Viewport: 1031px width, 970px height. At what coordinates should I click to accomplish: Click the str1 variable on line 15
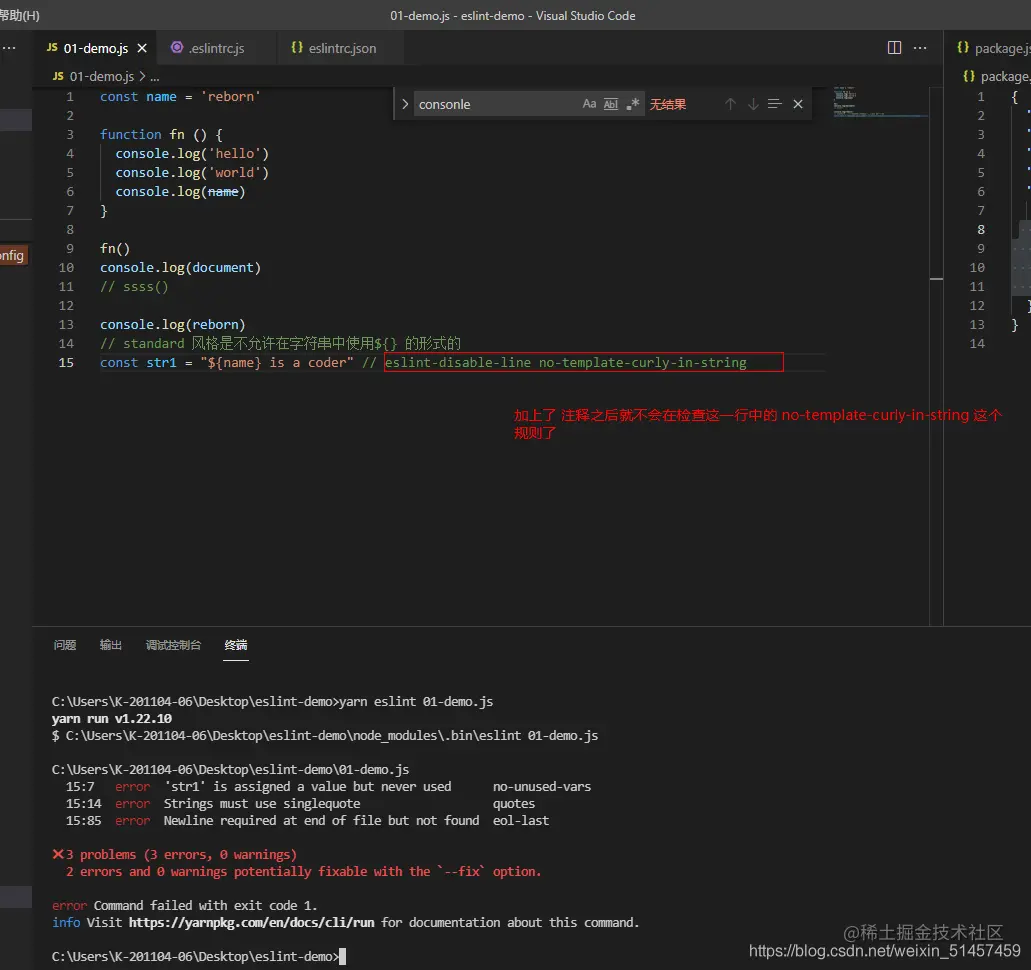tap(161, 362)
